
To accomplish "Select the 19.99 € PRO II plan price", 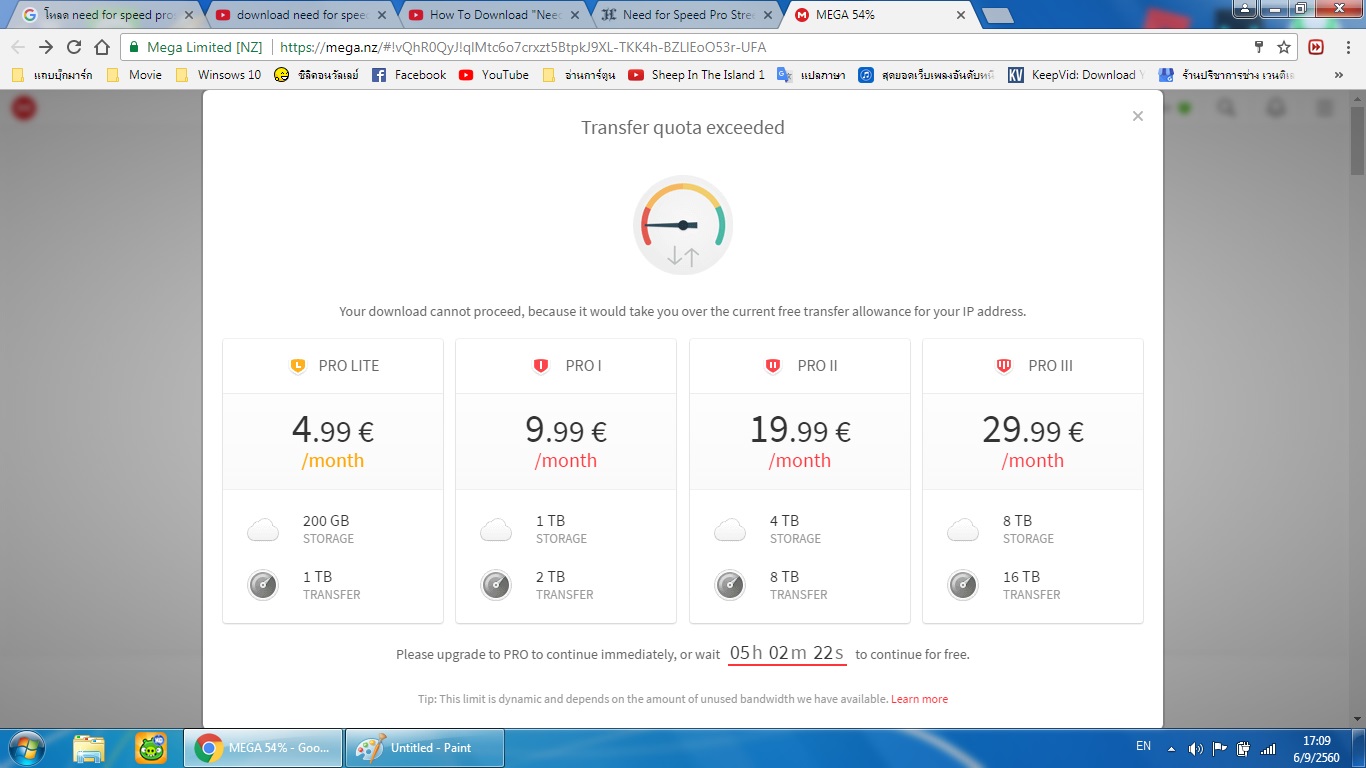I will coord(800,431).
